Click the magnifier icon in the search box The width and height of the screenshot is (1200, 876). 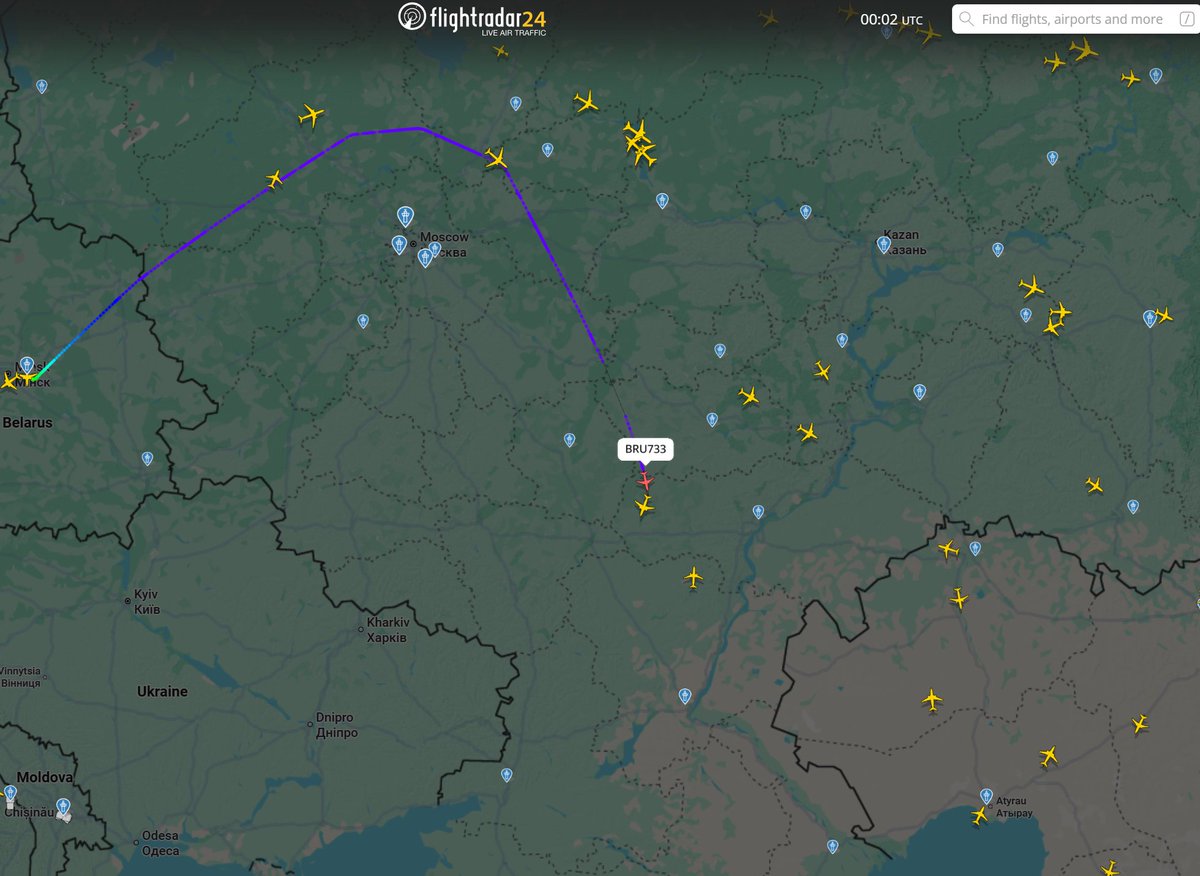click(966, 19)
